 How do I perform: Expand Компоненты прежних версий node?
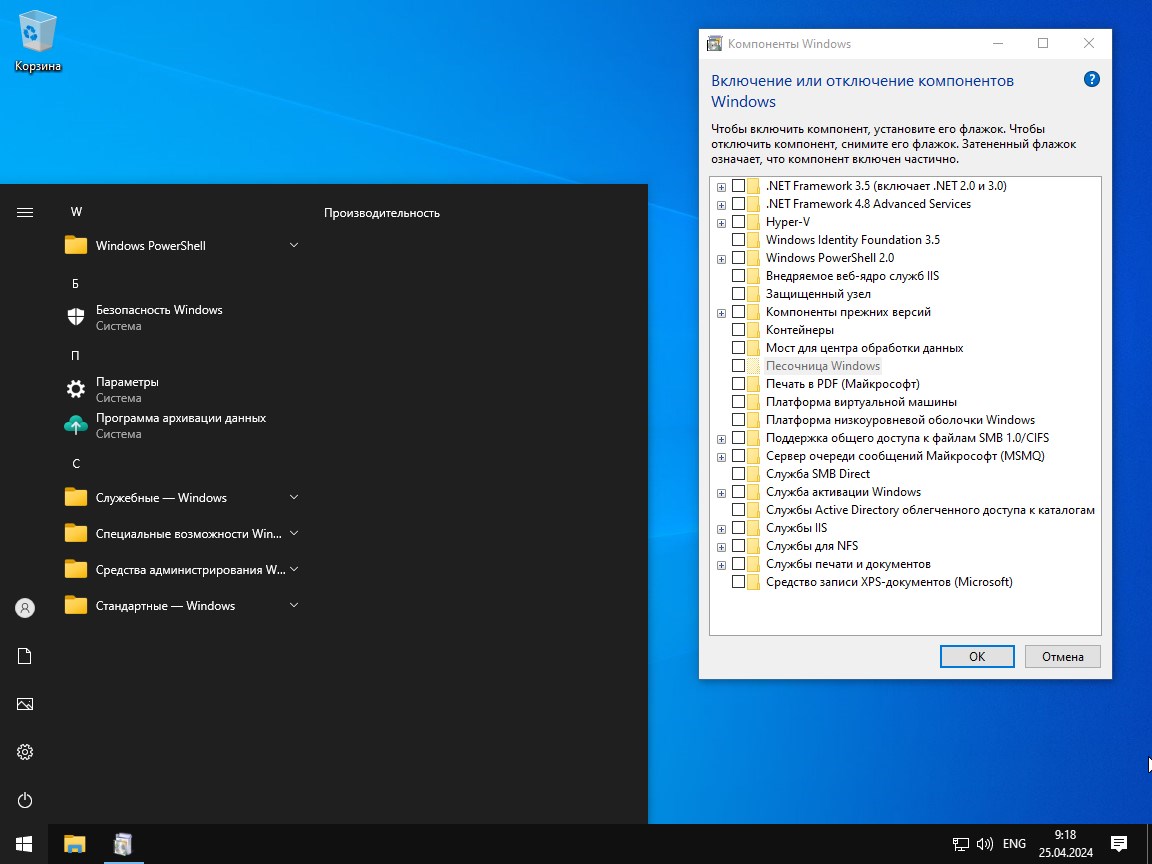tap(721, 313)
